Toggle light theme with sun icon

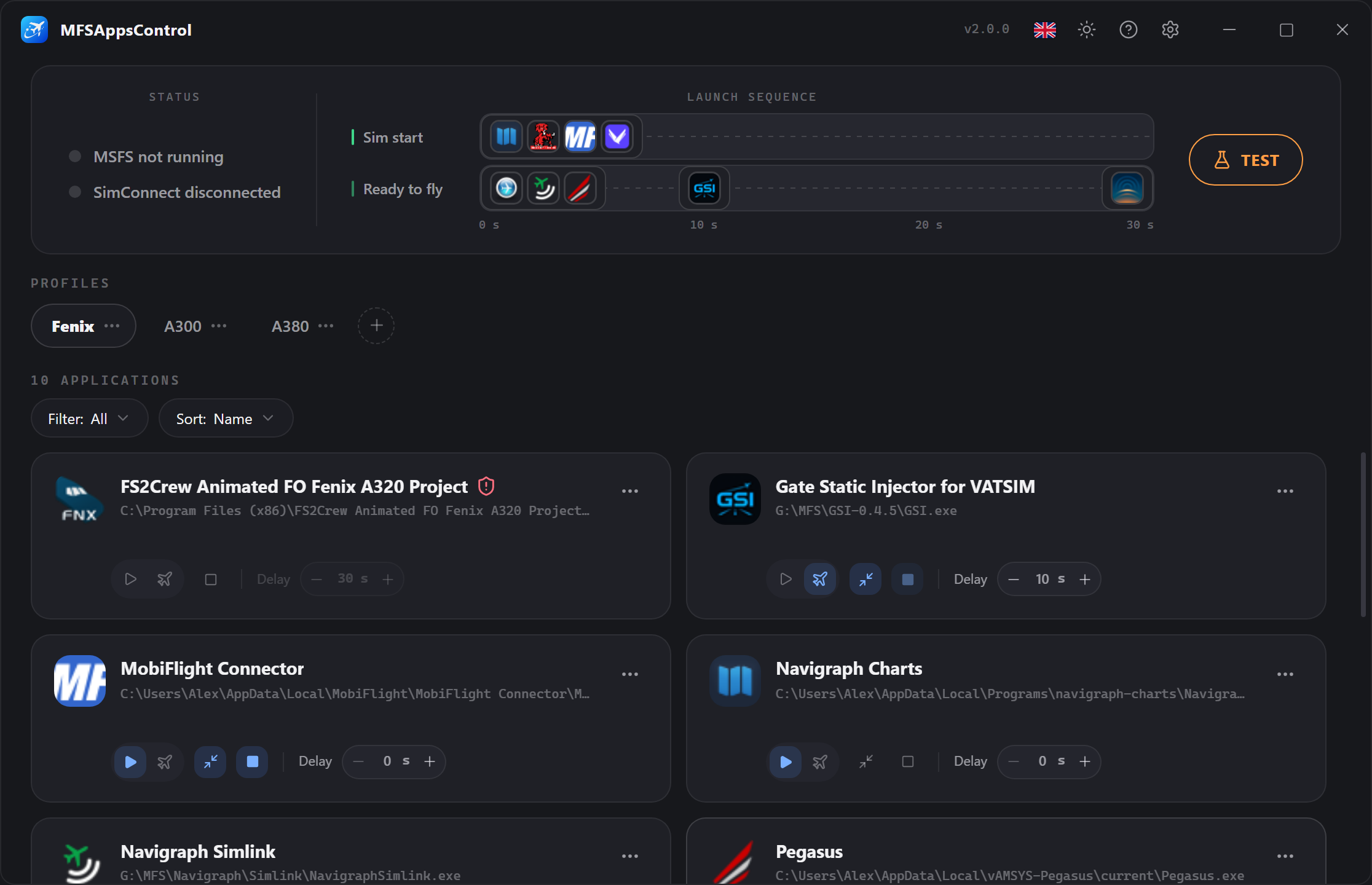pyautogui.click(x=1086, y=29)
